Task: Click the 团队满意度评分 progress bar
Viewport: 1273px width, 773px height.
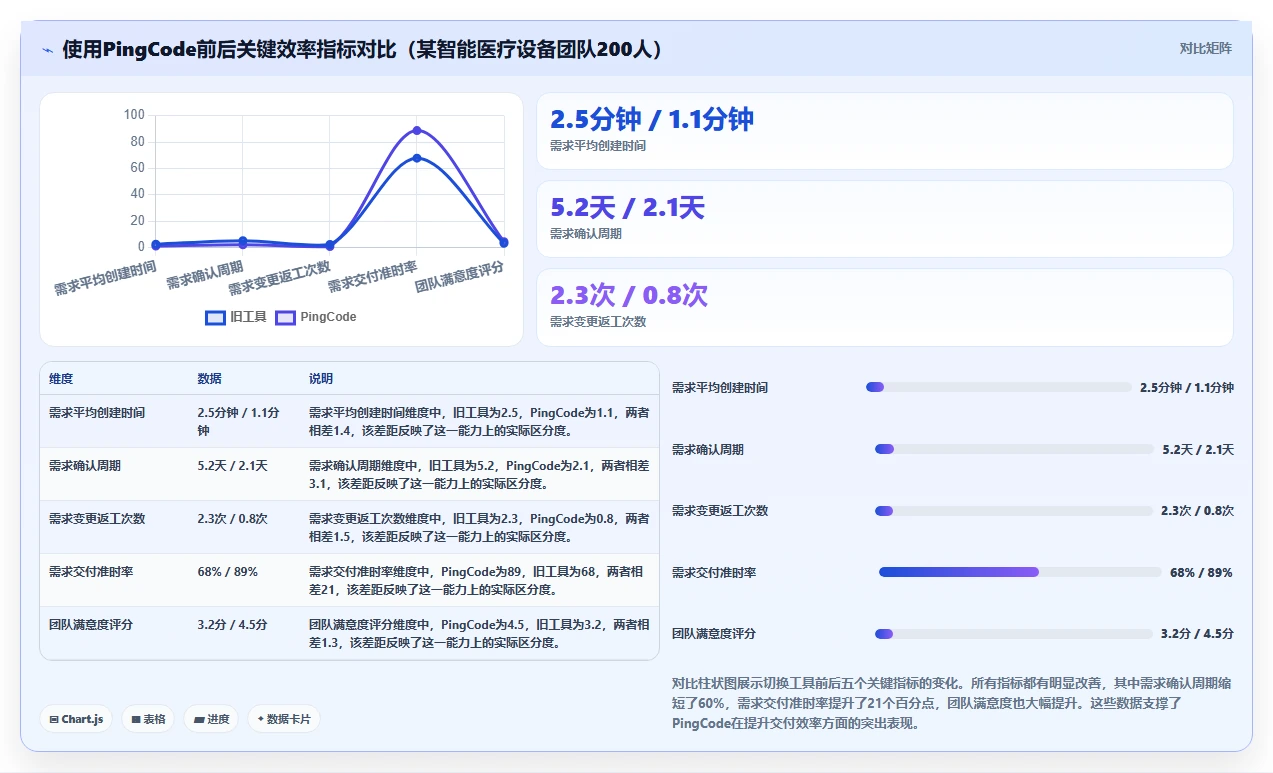Action: pyautogui.click(x=1014, y=634)
